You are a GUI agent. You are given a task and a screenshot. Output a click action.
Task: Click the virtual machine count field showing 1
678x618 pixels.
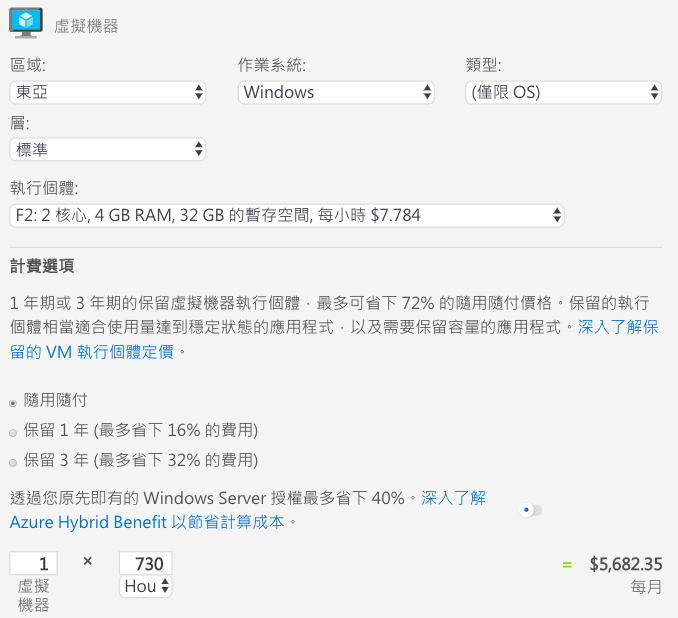click(33, 563)
